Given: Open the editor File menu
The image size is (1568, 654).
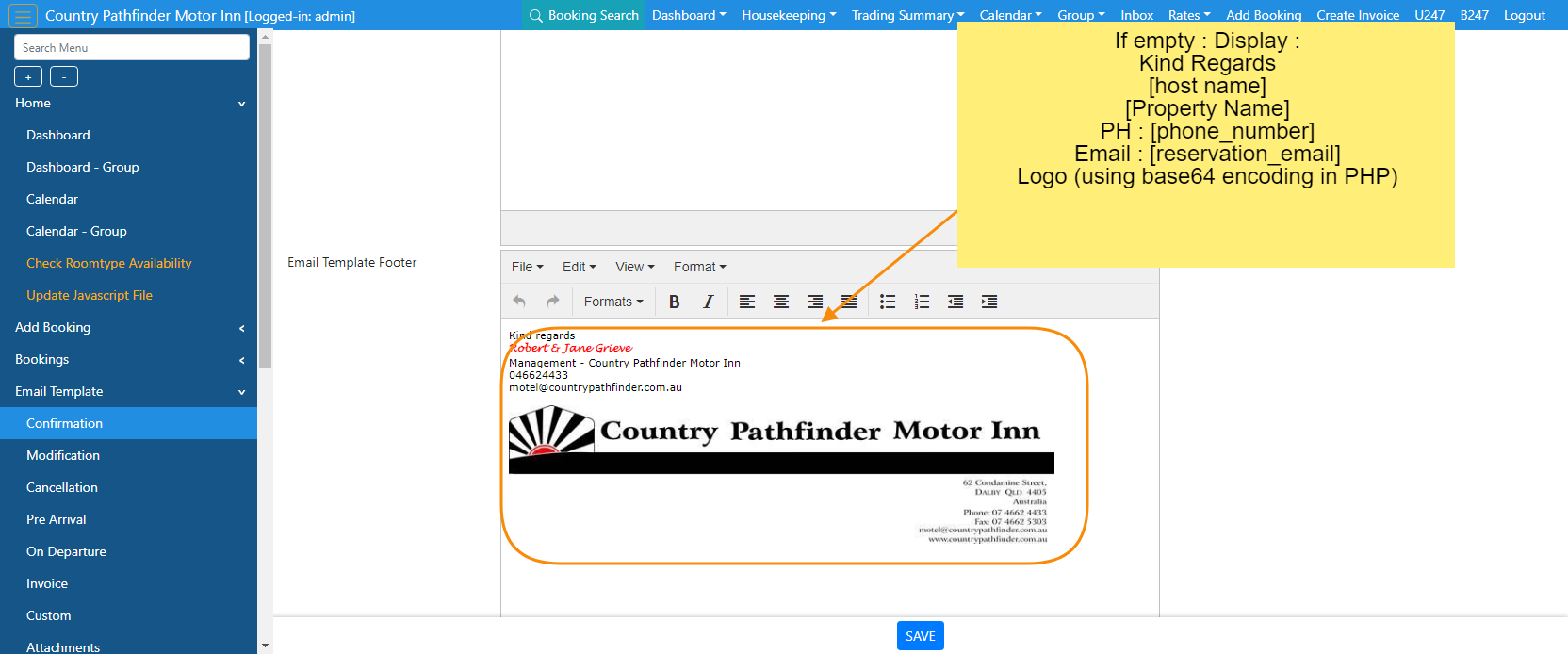Looking at the screenshot, I should coord(527,267).
